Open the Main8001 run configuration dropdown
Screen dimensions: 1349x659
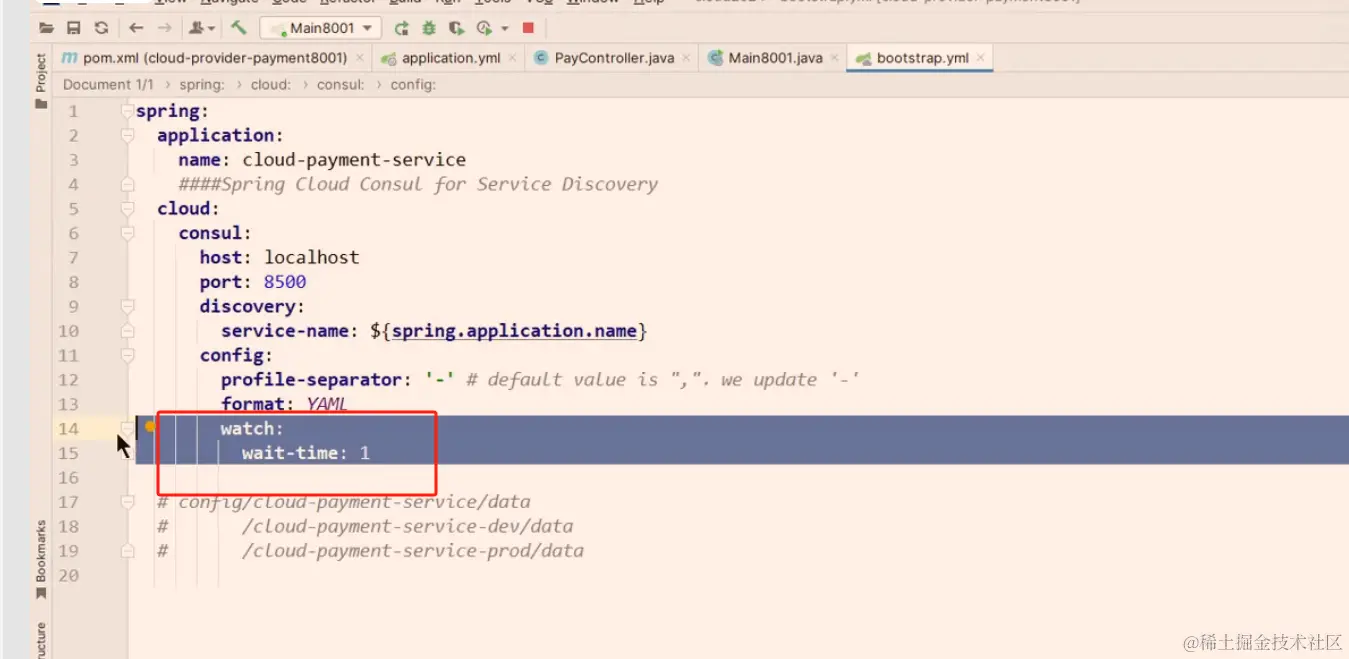click(321, 28)
